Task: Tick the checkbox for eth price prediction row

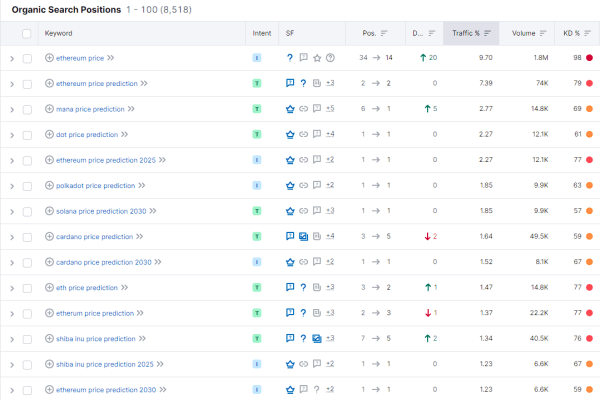Action: click(x=27, y=287)
